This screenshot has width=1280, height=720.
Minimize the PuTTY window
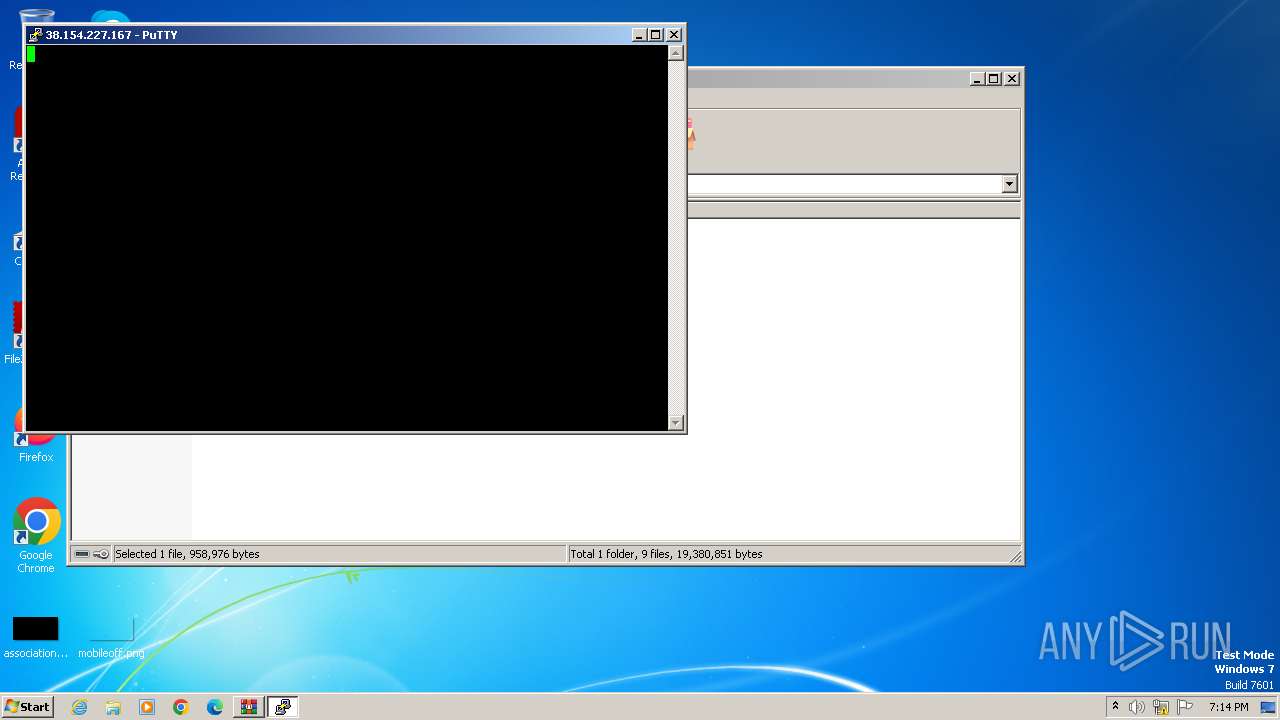pos(640,35)
